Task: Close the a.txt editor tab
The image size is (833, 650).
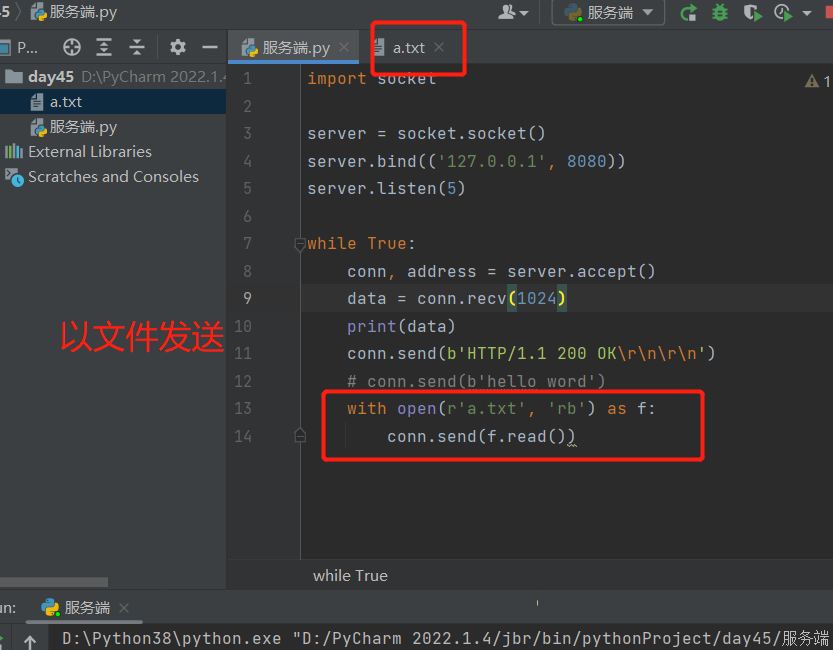Action: click(439, 47)
